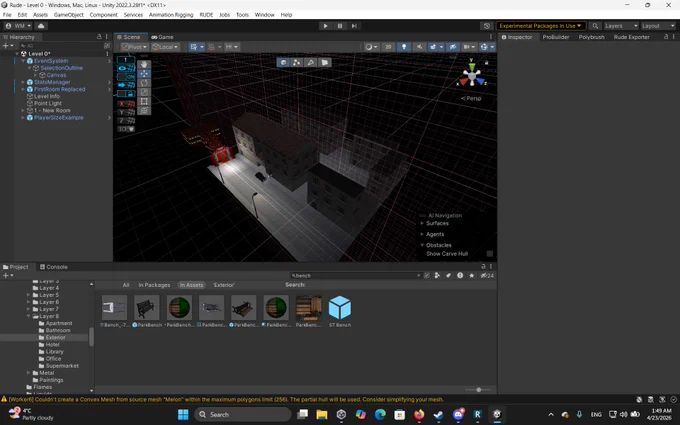Open the Layers dropdown
Viewport: 680px width, 425px height.
[x=621, y=26]
